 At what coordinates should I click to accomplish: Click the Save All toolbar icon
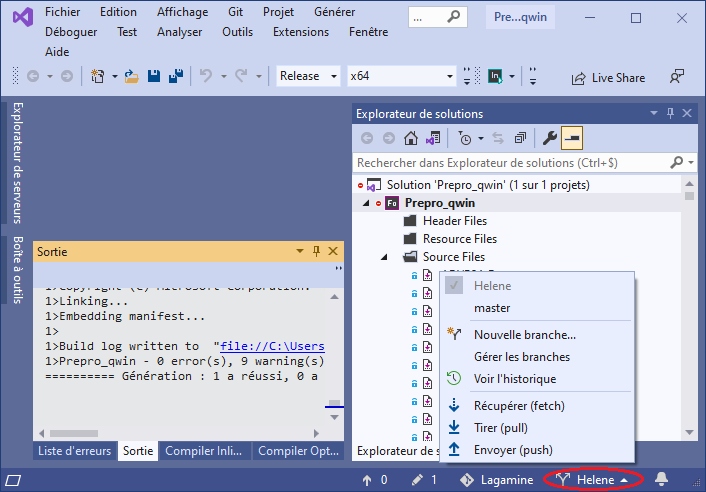pos(174,76)
